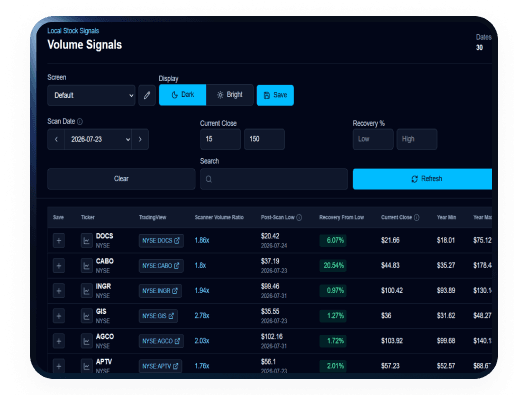Click the 1.86x volume ratio for DOCS
This screenshot has height=395, width=514.
202,240
